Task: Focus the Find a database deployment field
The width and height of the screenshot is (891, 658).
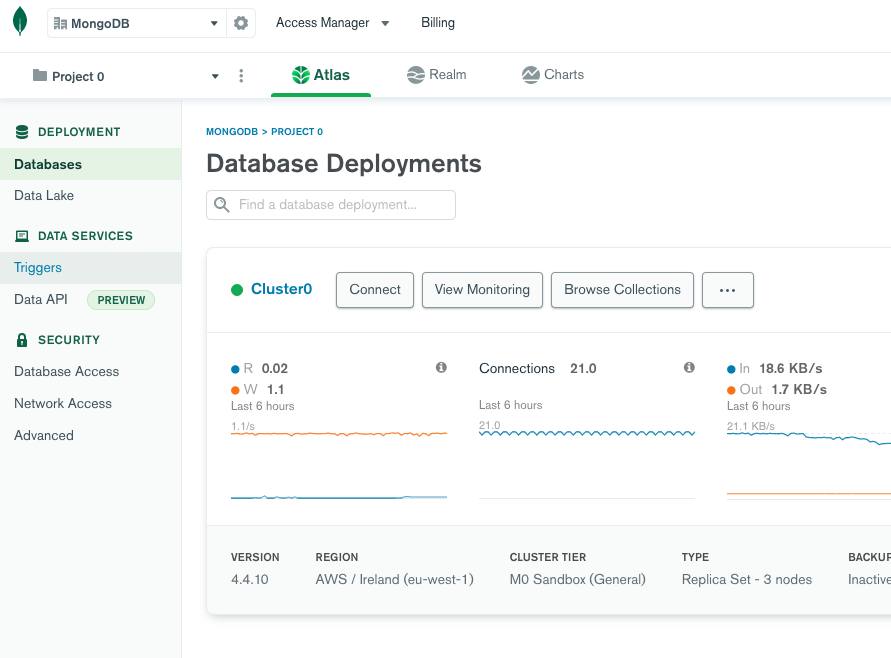Action: 331,205
